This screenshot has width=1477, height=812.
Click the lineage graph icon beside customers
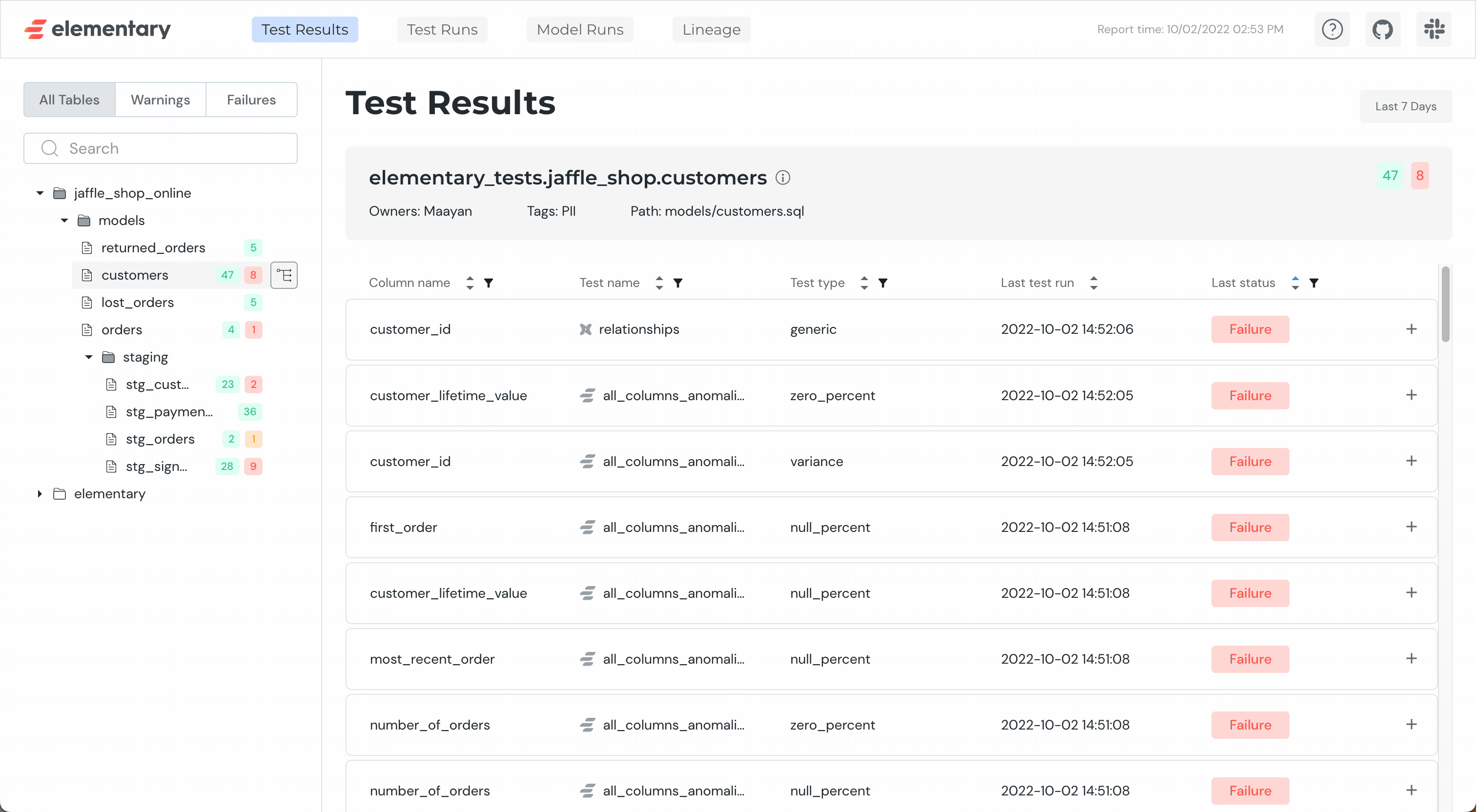tap(284, 275)
